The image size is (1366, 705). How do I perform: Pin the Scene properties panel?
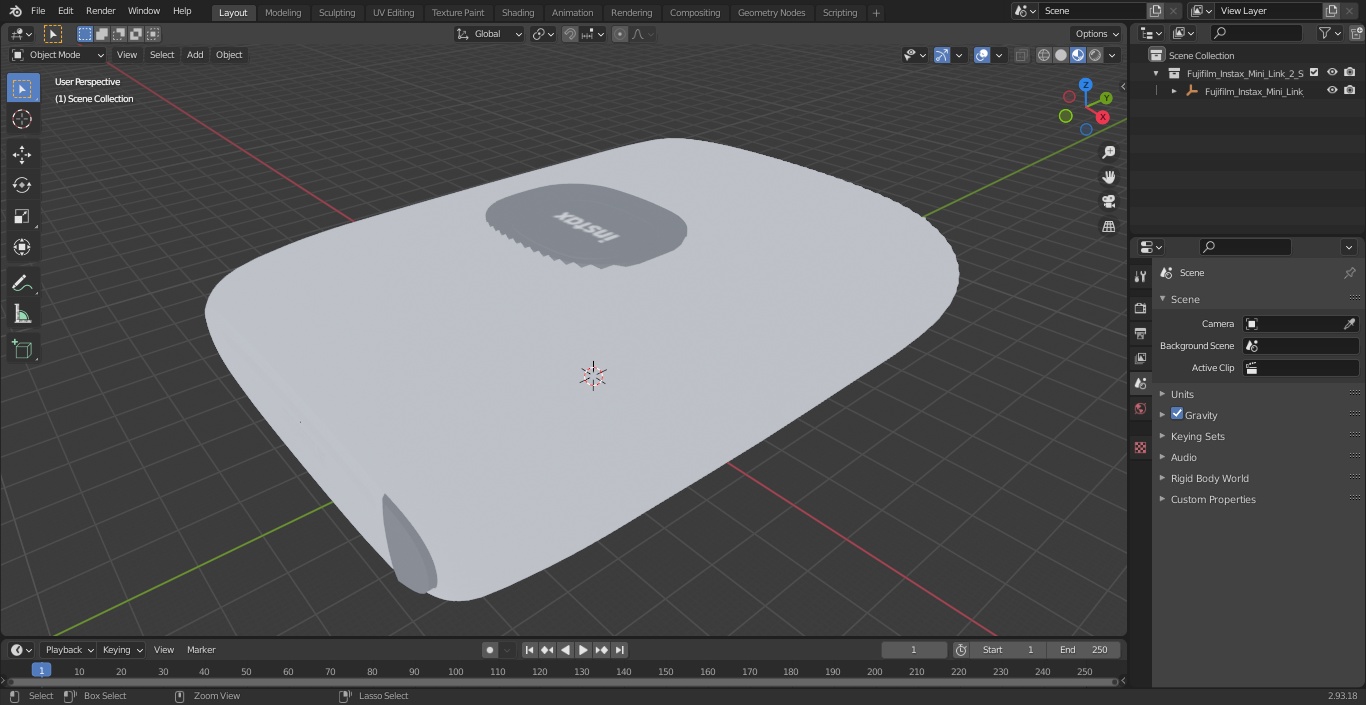point(1349,273)
